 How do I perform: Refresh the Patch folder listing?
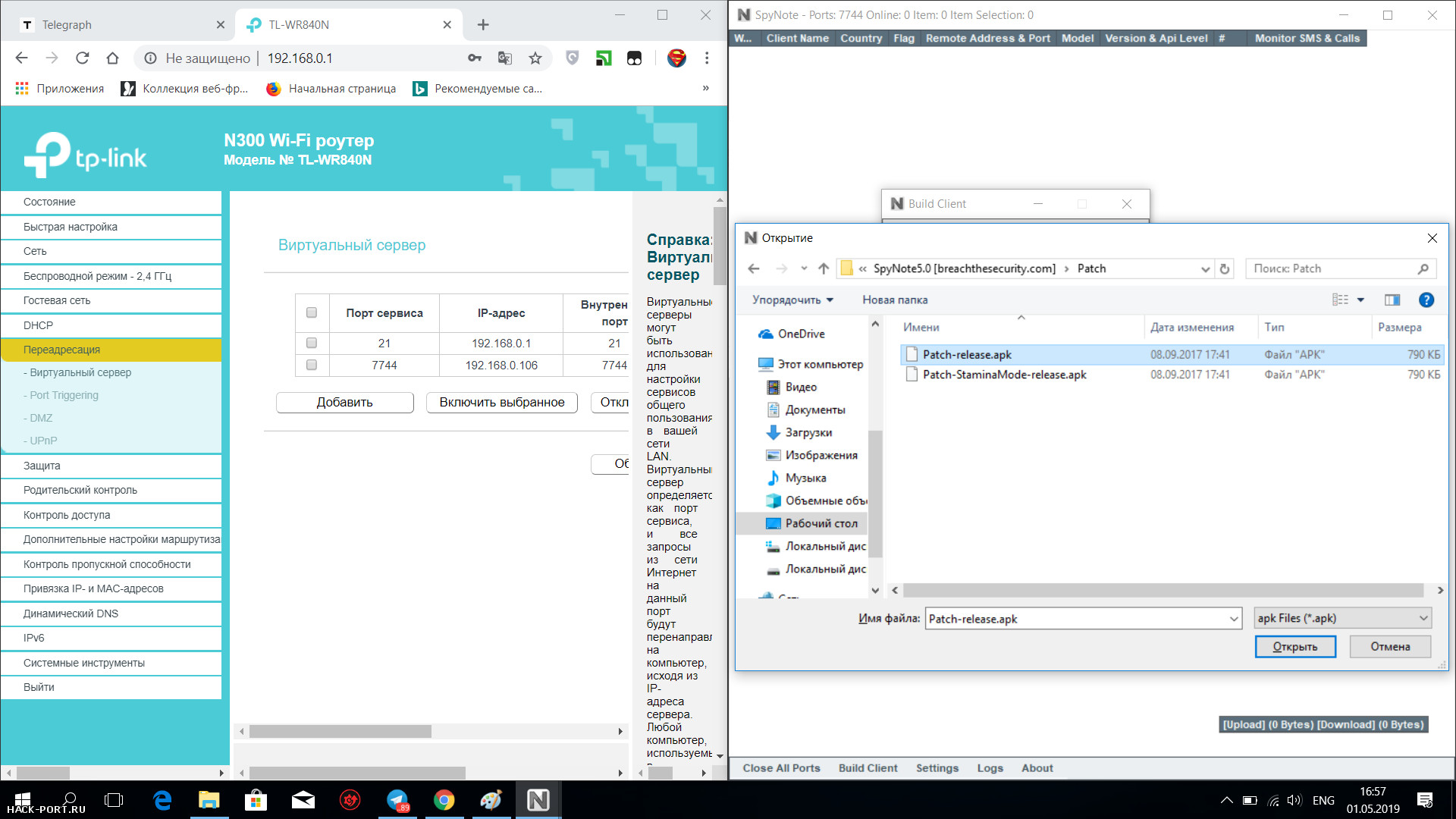(1224, 268)
